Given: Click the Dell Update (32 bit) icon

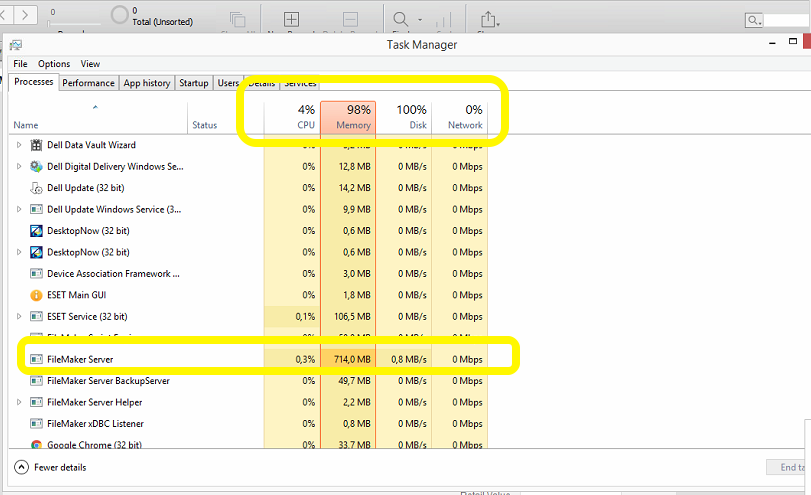Looking at the screenshot, I should (37, 188).
